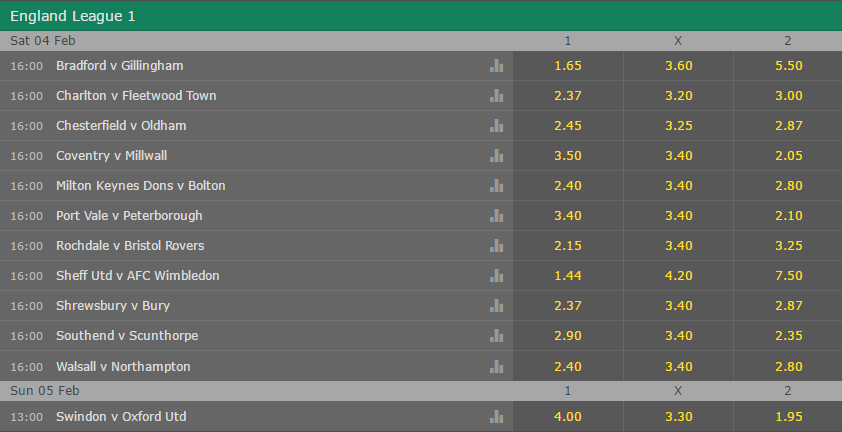Open the Milton Keynes Dons v Bolton match
Viewport: 842px width, 432px height.
tap(141, 186)
